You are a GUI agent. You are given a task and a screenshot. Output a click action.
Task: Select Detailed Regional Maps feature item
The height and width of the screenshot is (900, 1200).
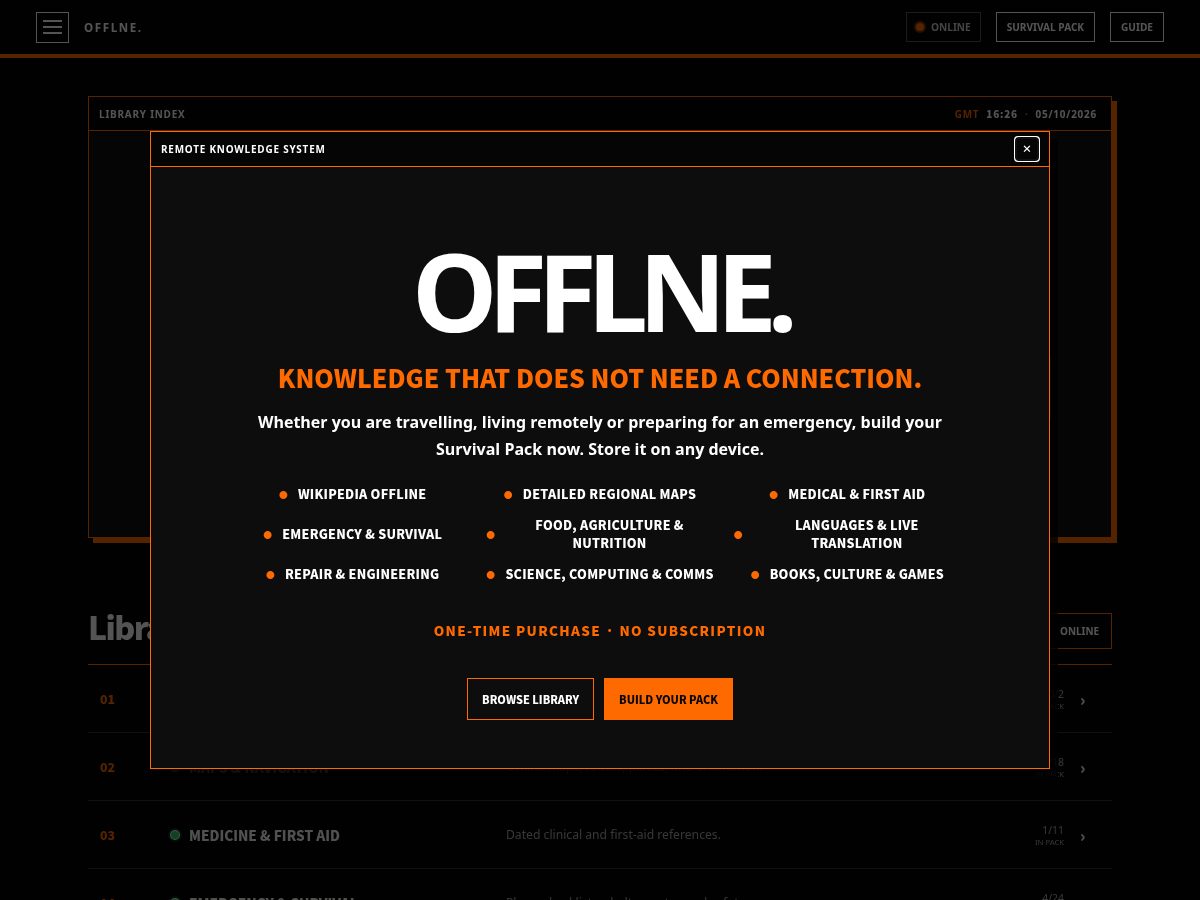click(x=599, y=494)
